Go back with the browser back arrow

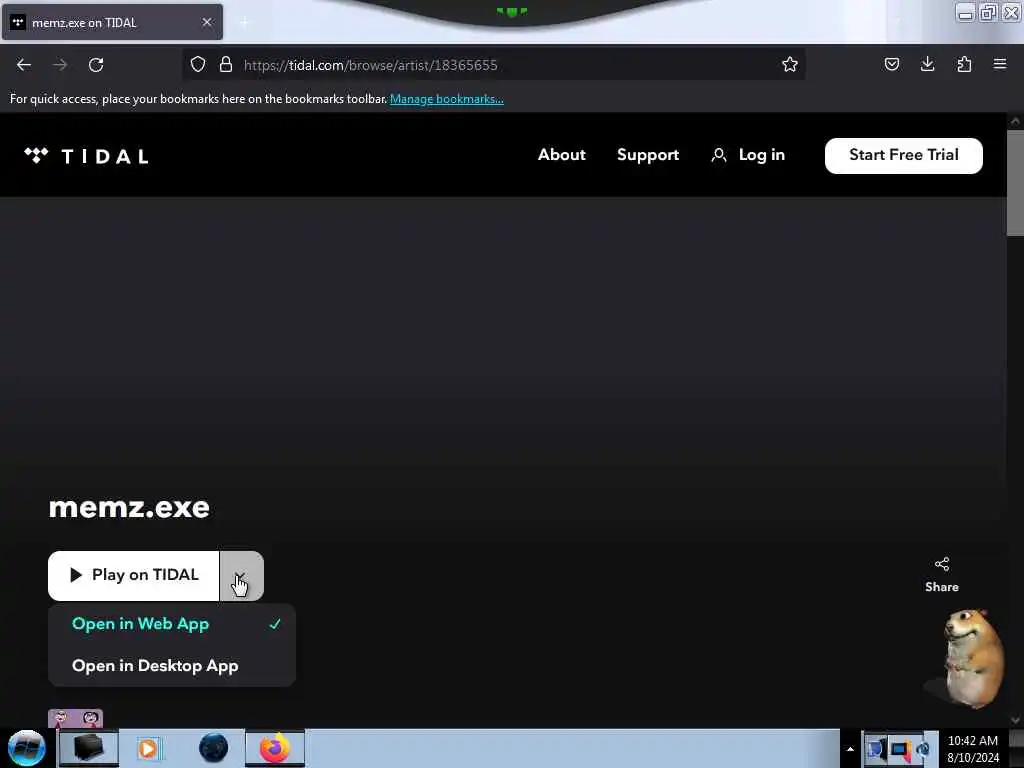click(24, 65)
